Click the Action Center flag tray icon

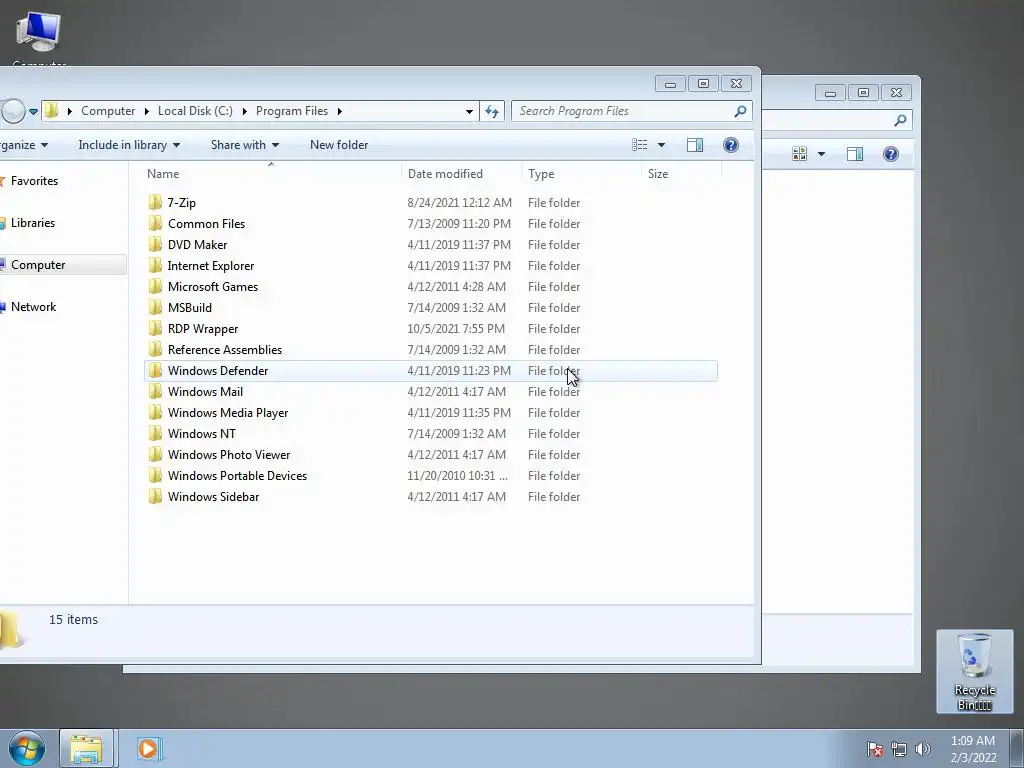(x=875, y=749)
